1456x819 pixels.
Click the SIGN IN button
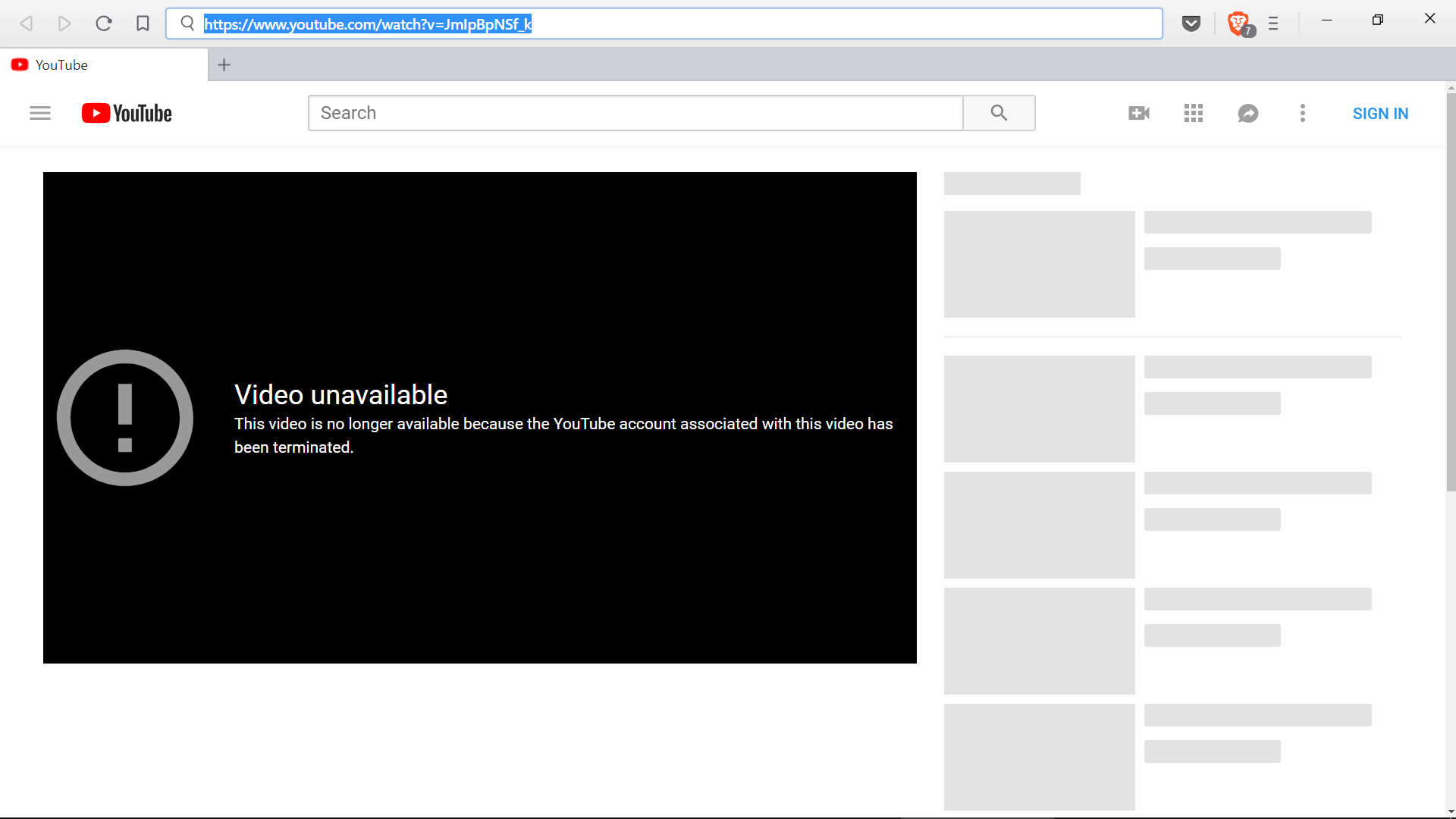pyautogui.click(x=1381, y=113)
